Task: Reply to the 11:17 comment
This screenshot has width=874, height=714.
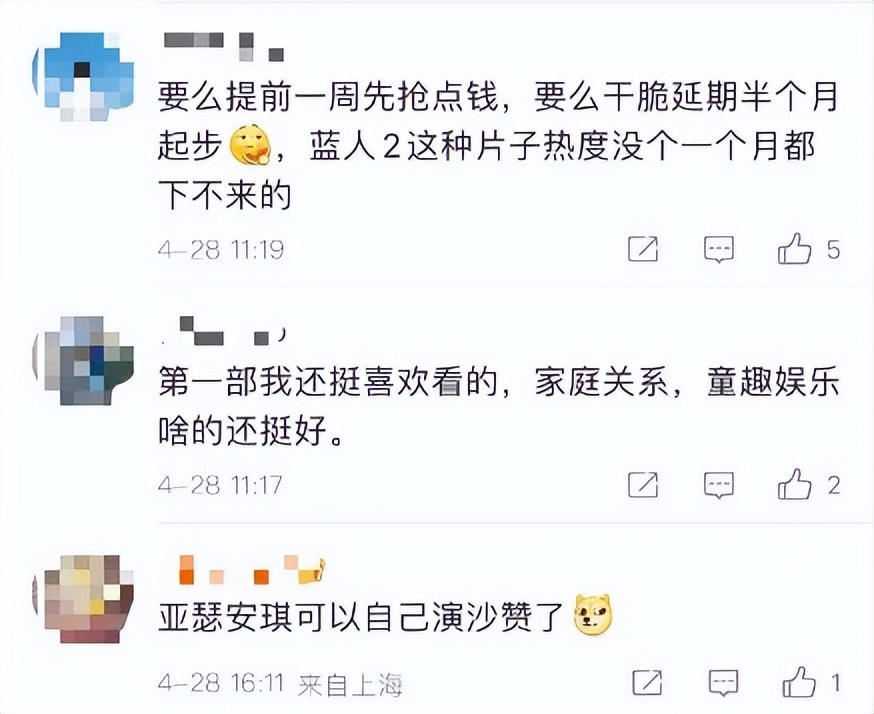Action: tap(718, 485)
